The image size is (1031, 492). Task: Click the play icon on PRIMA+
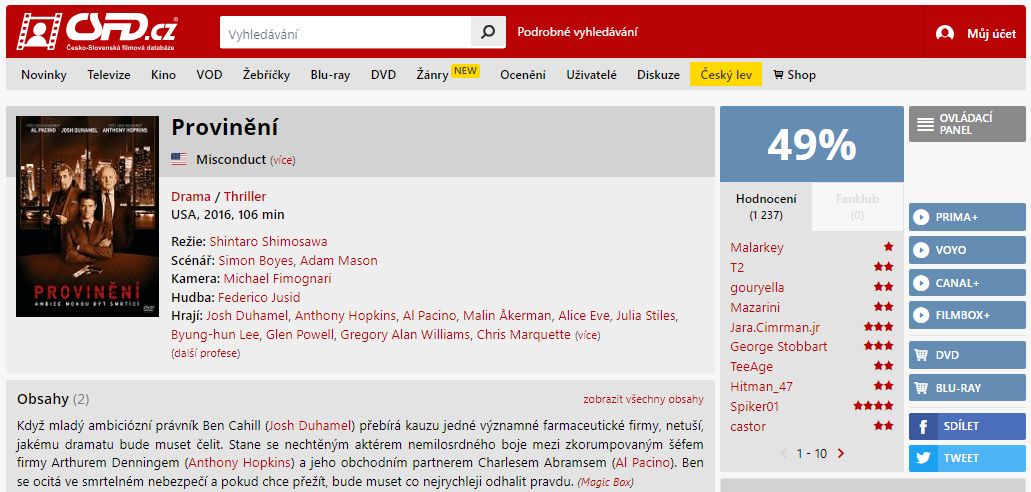[921, 216]
